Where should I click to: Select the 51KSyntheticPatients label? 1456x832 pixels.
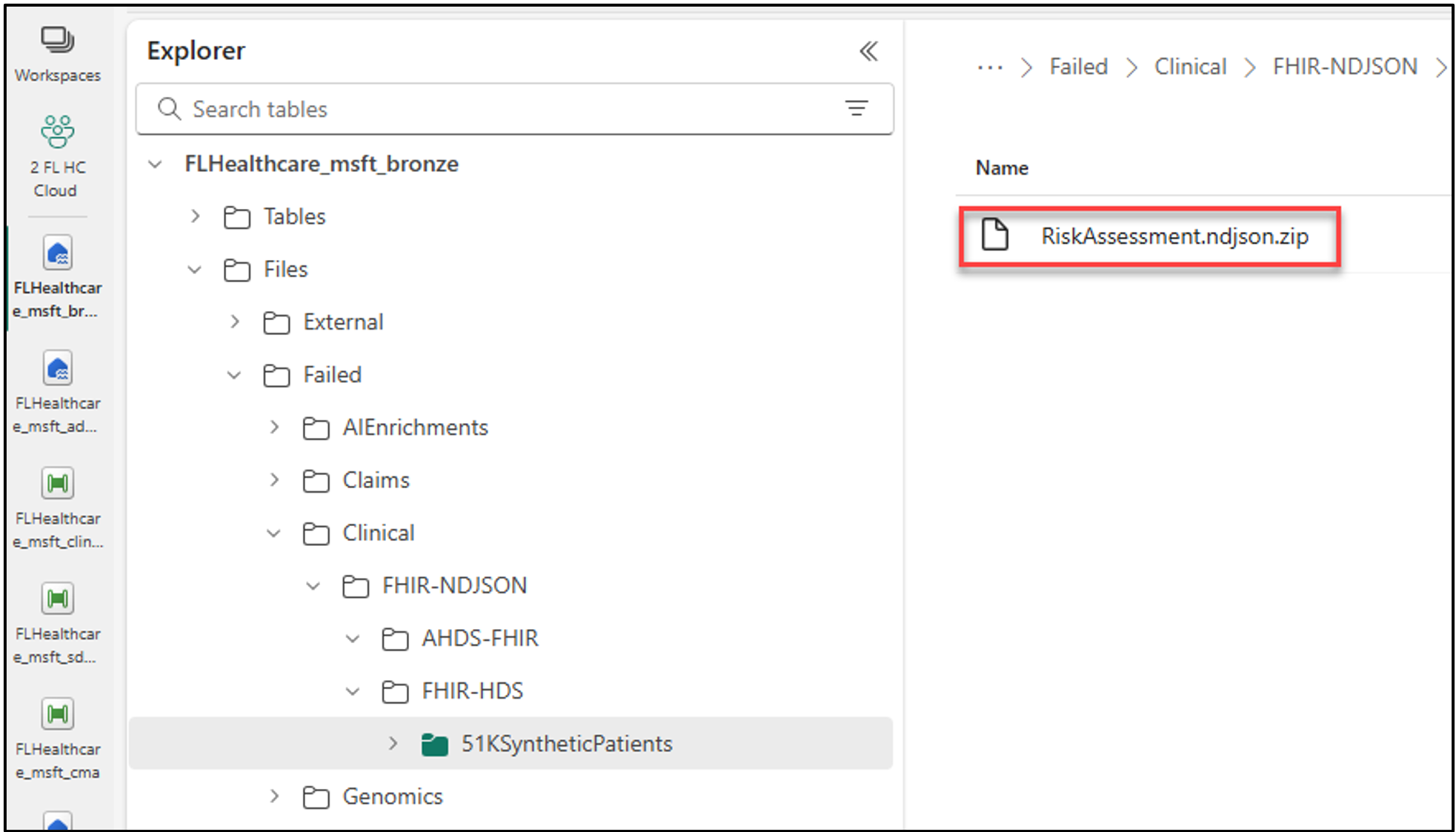tap(567, 744)
